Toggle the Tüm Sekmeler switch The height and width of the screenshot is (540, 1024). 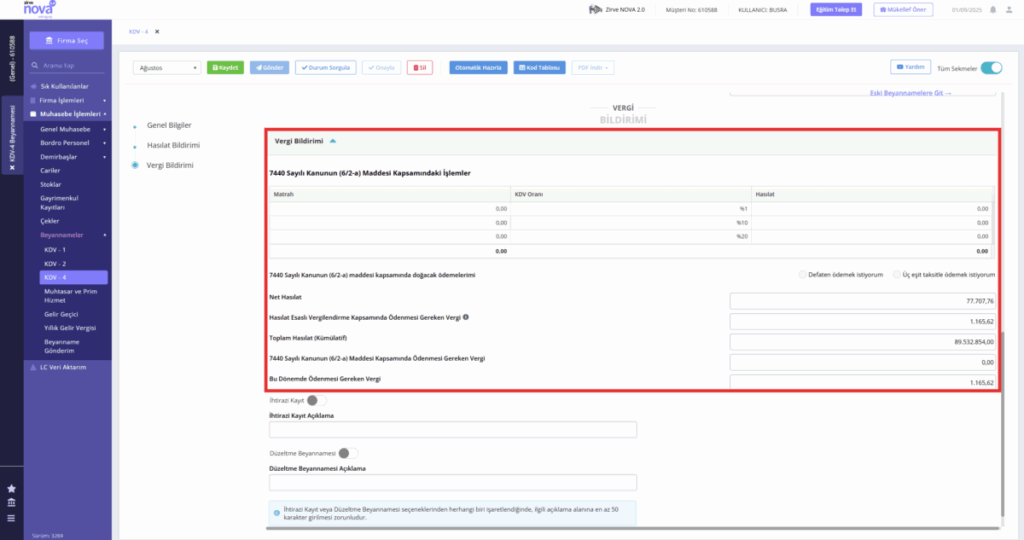coord(991,68)
